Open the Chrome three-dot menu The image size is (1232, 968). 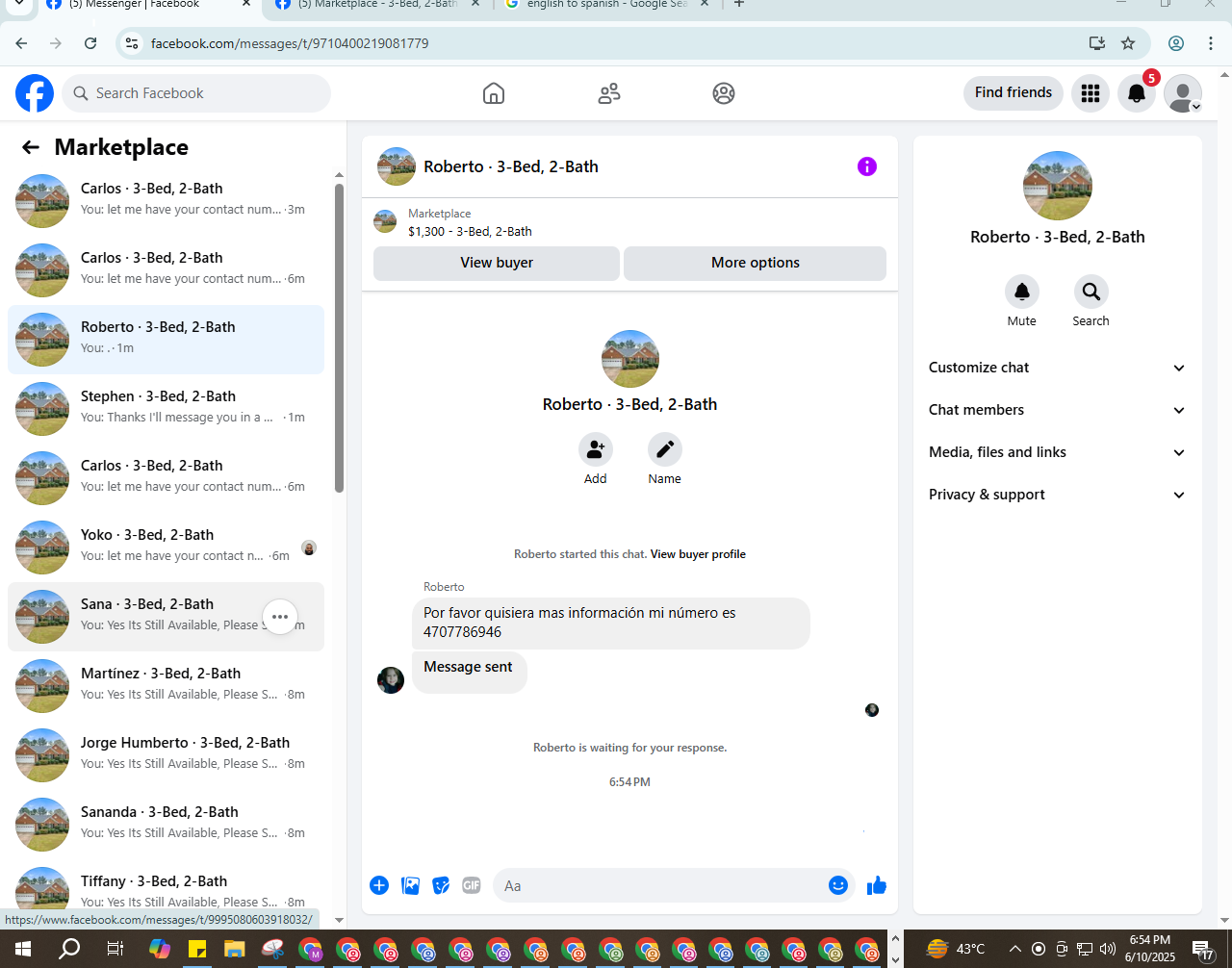pyautogui.click(x=1211, y=43)
